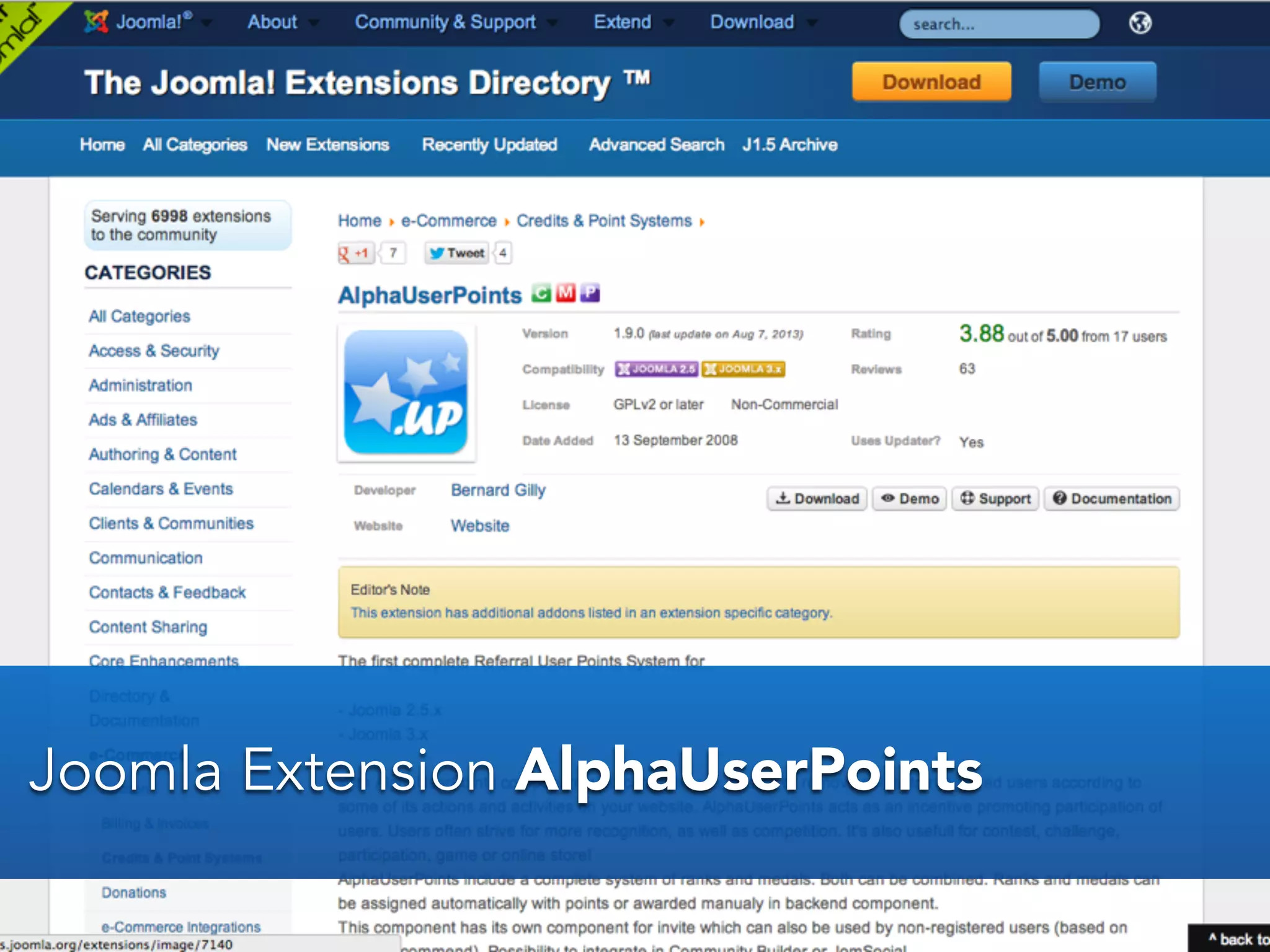This screenshot has width=1270, height=952.
Task: Click Credits & Point Systems breadcrumb
Action: (x=604, y=221)
